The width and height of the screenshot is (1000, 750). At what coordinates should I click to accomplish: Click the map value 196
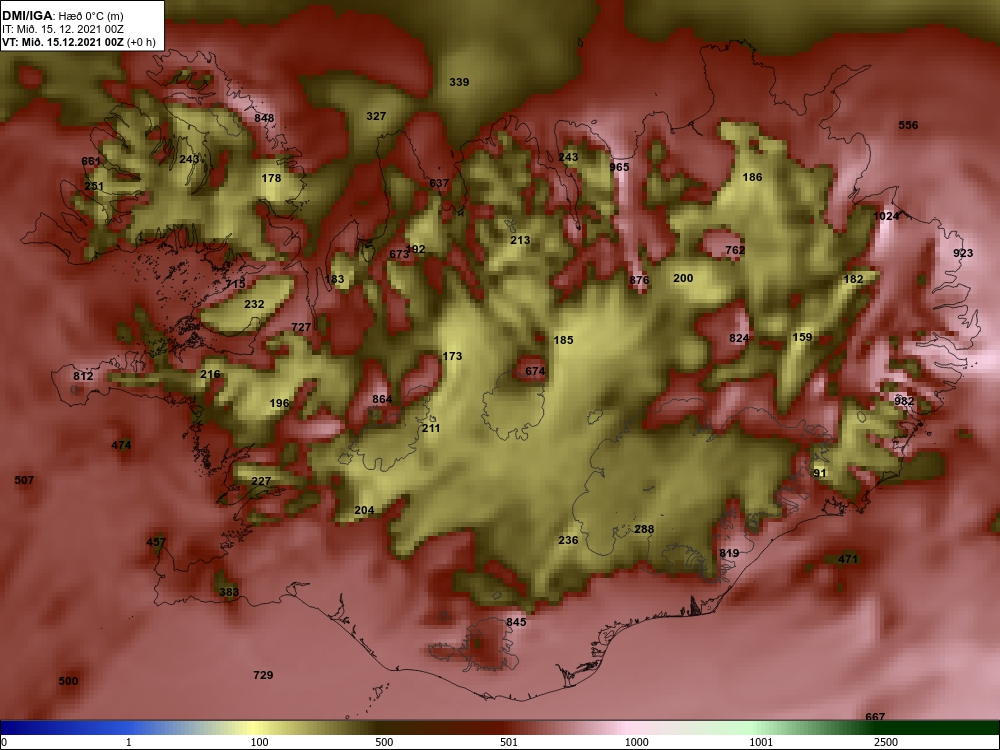279,403
